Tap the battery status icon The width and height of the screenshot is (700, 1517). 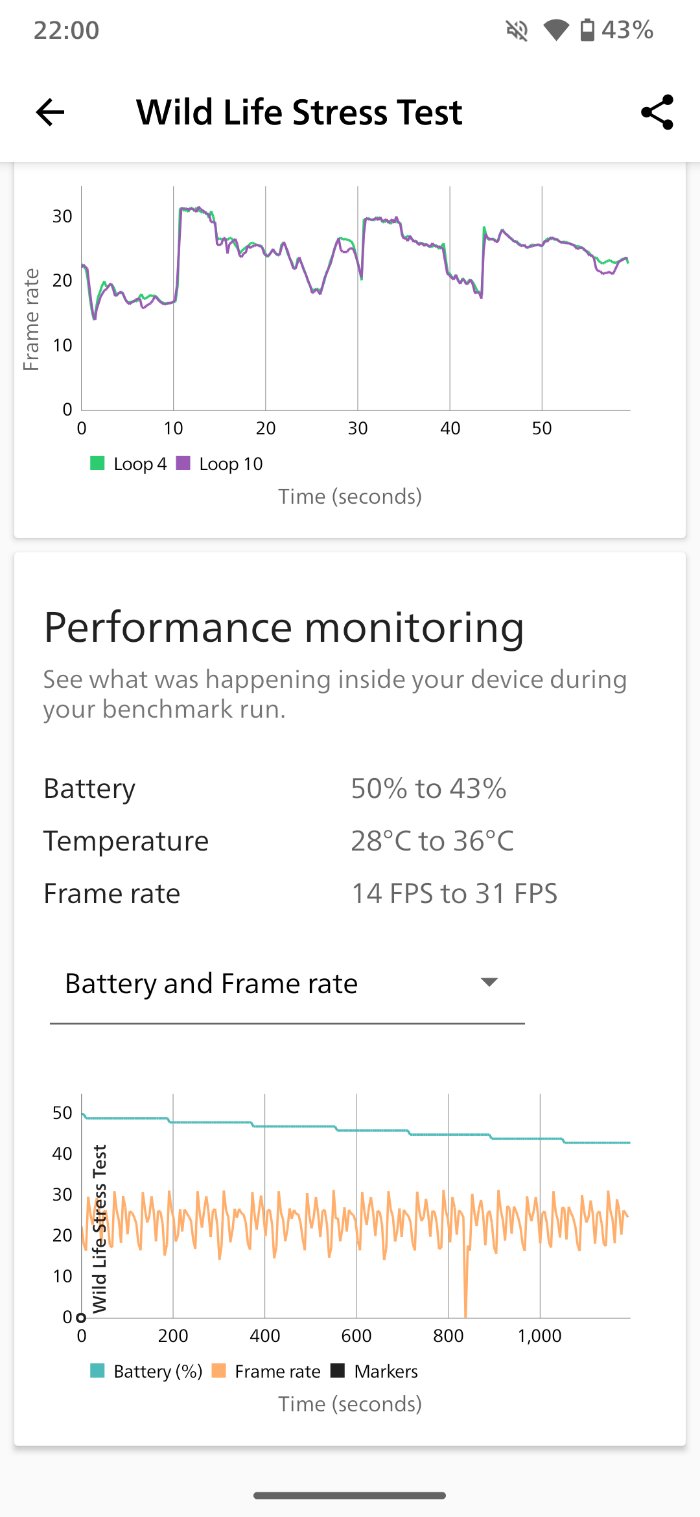587,31
